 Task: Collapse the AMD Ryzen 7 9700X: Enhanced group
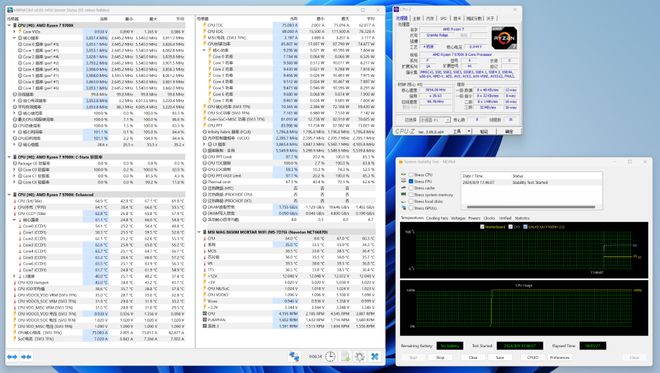pos(9,194)
